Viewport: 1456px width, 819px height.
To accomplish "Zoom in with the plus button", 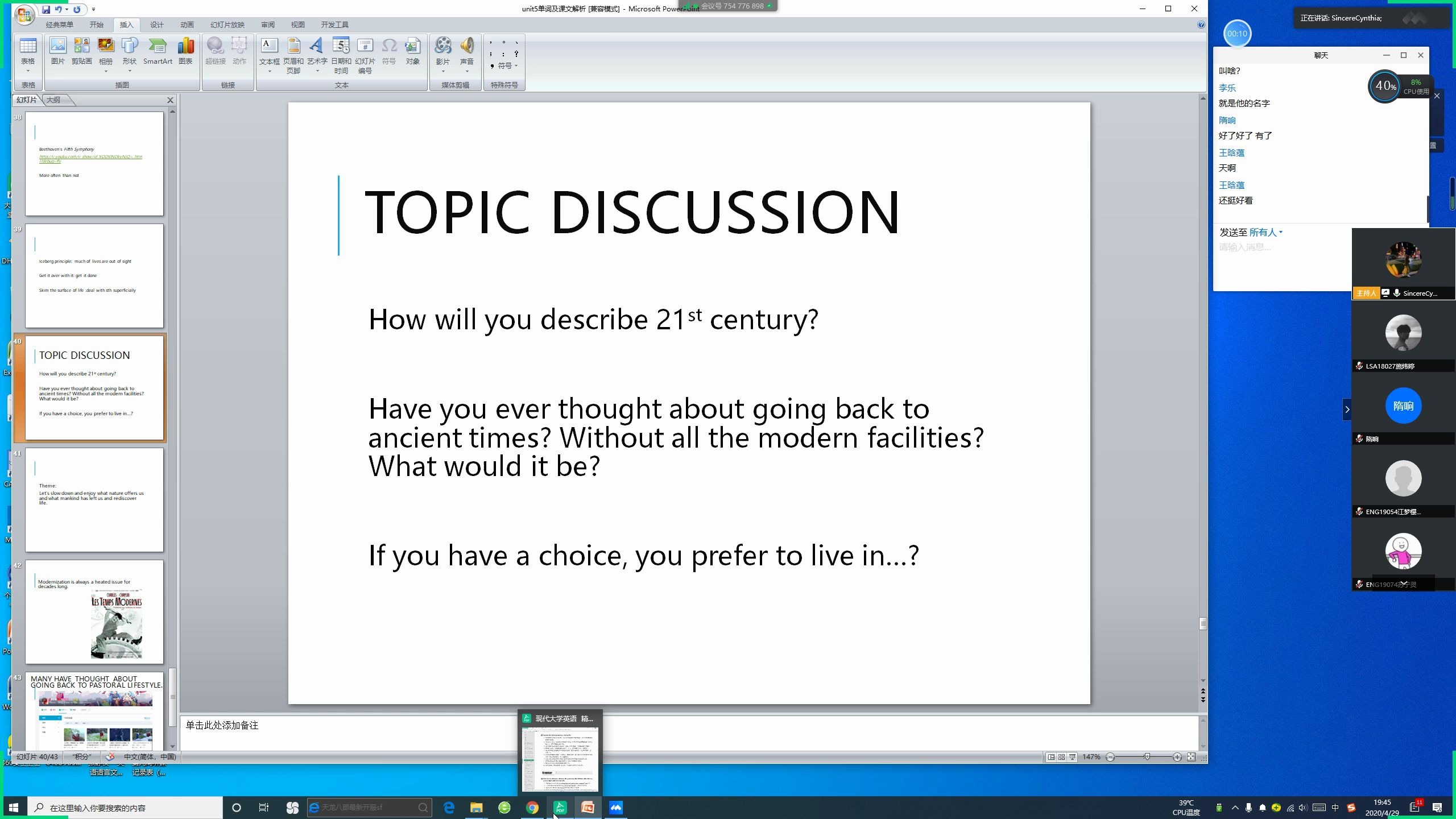I will pyautogui.click(x=1177, y=757).
